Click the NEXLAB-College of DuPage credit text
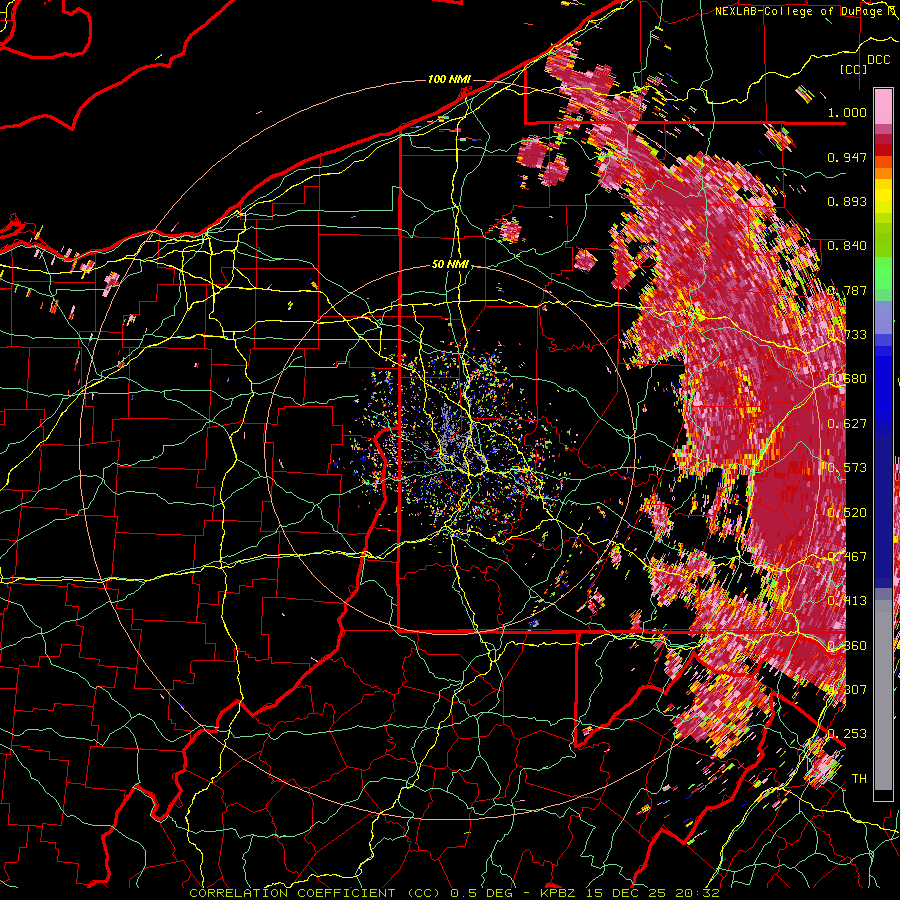900x900 pixels. [x=800, y=11]
